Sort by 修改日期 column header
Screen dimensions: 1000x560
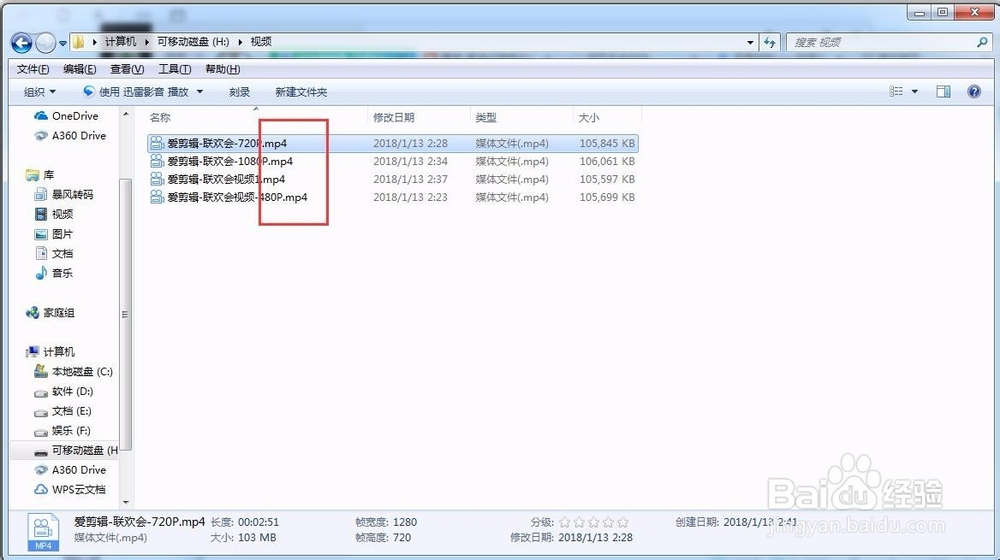[418, 117]
